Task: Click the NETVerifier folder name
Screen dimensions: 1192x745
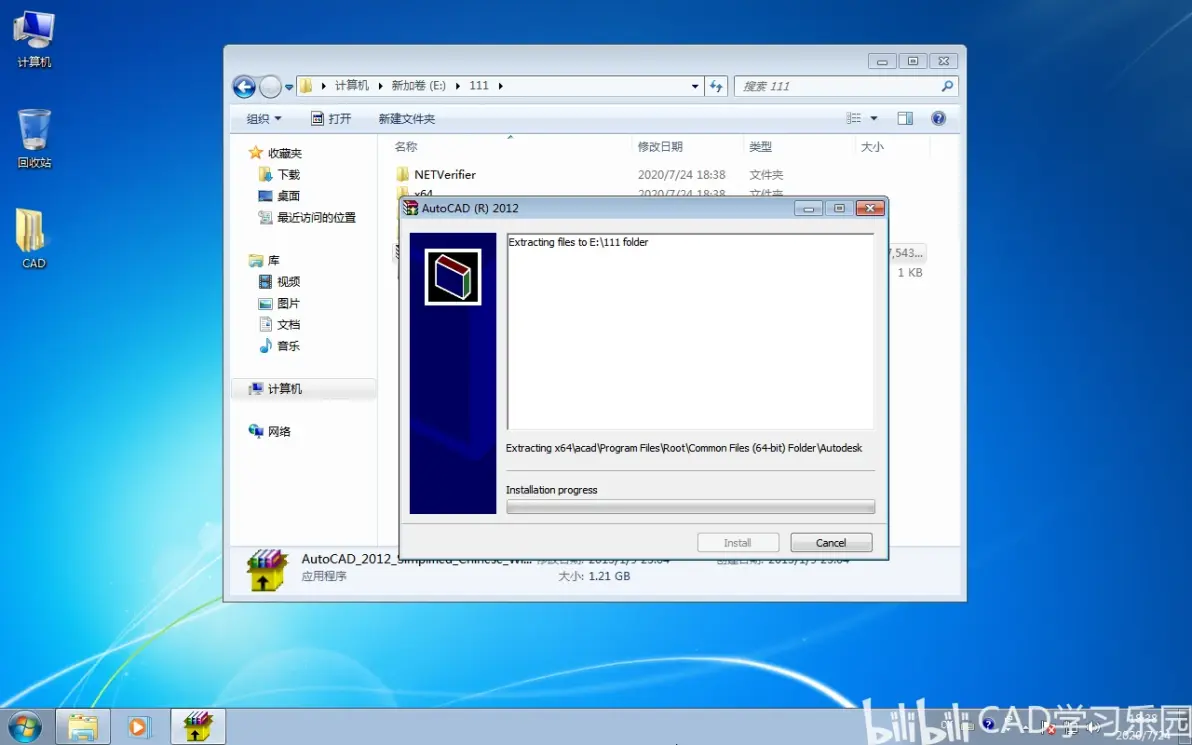Action: (x=445, y=174)
